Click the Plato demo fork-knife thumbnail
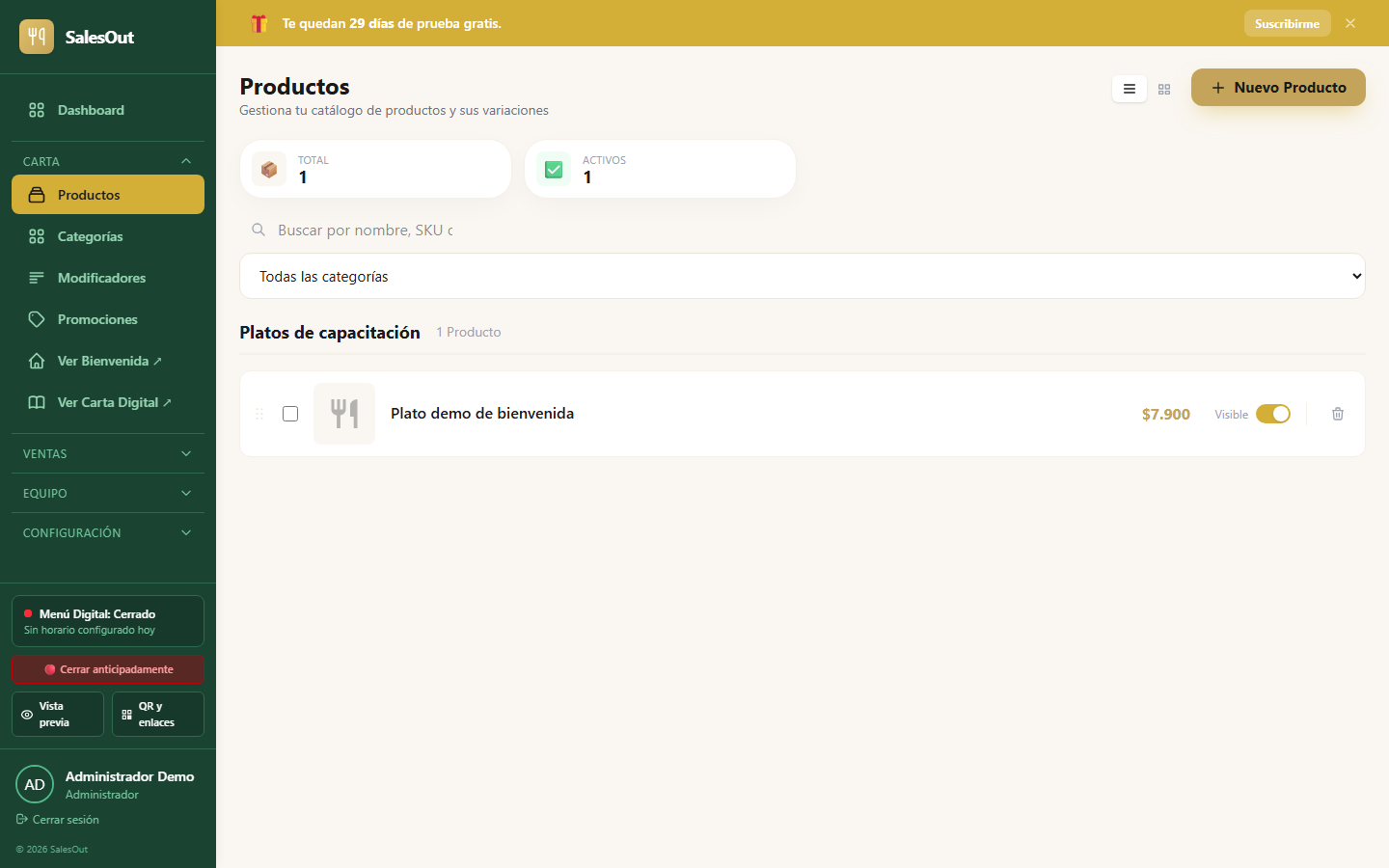The image size is (1389, 868). pyautogui.click(x=344, y=414)
